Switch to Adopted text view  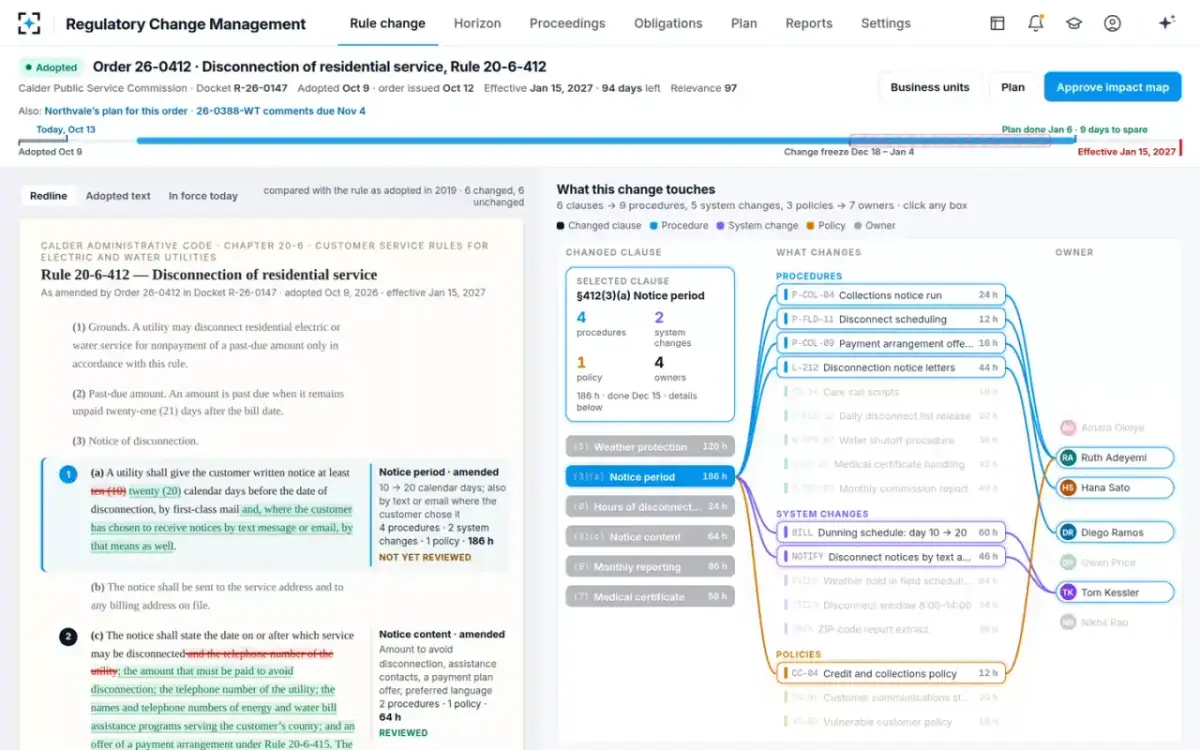pyautogui.click(x=118, y=196)
